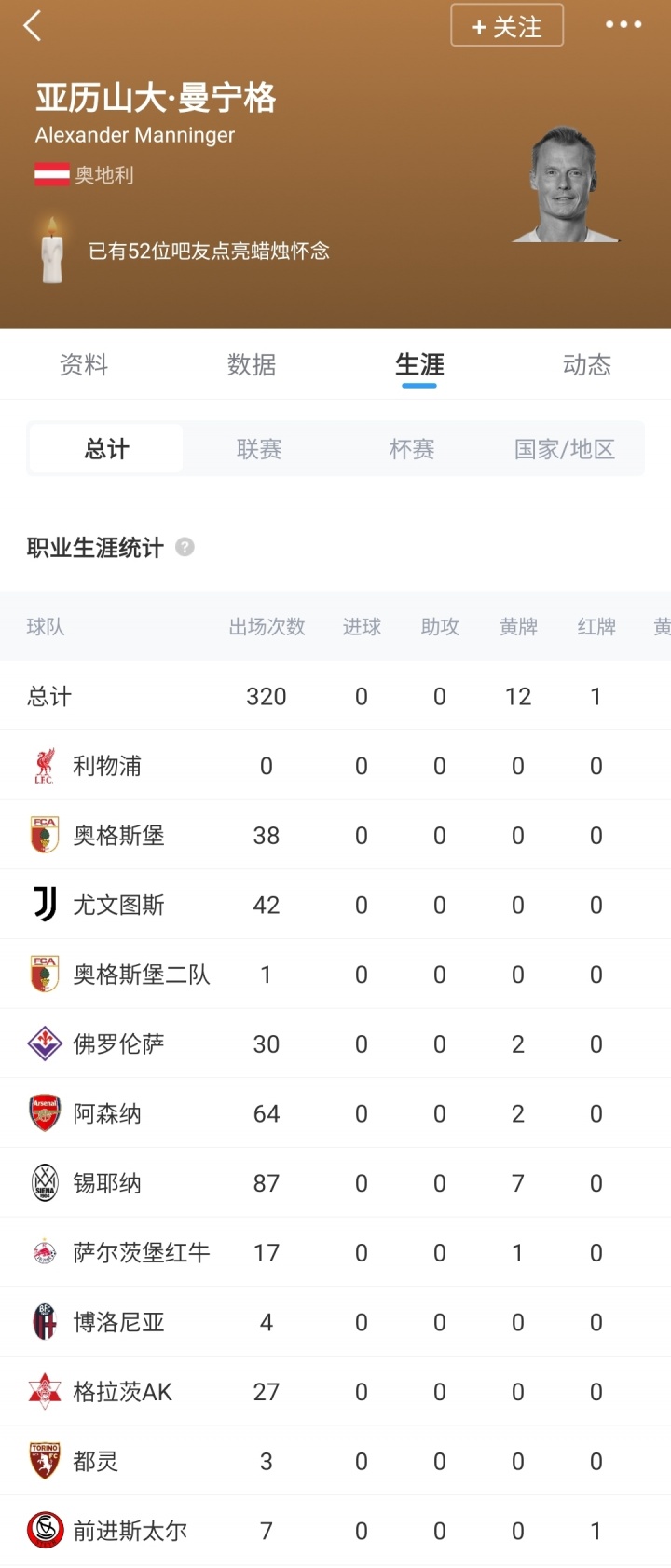The width and height of the screenshot is (671, 1568).
Task: Select the 联赛 filter segment
Action: click(x=259, y=449)
